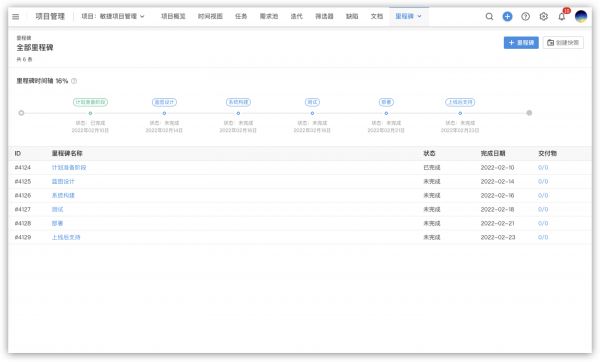Screen dimensions: 600x362
Task: Open the 需求池 tab
Action: click(x=269, y=16)
